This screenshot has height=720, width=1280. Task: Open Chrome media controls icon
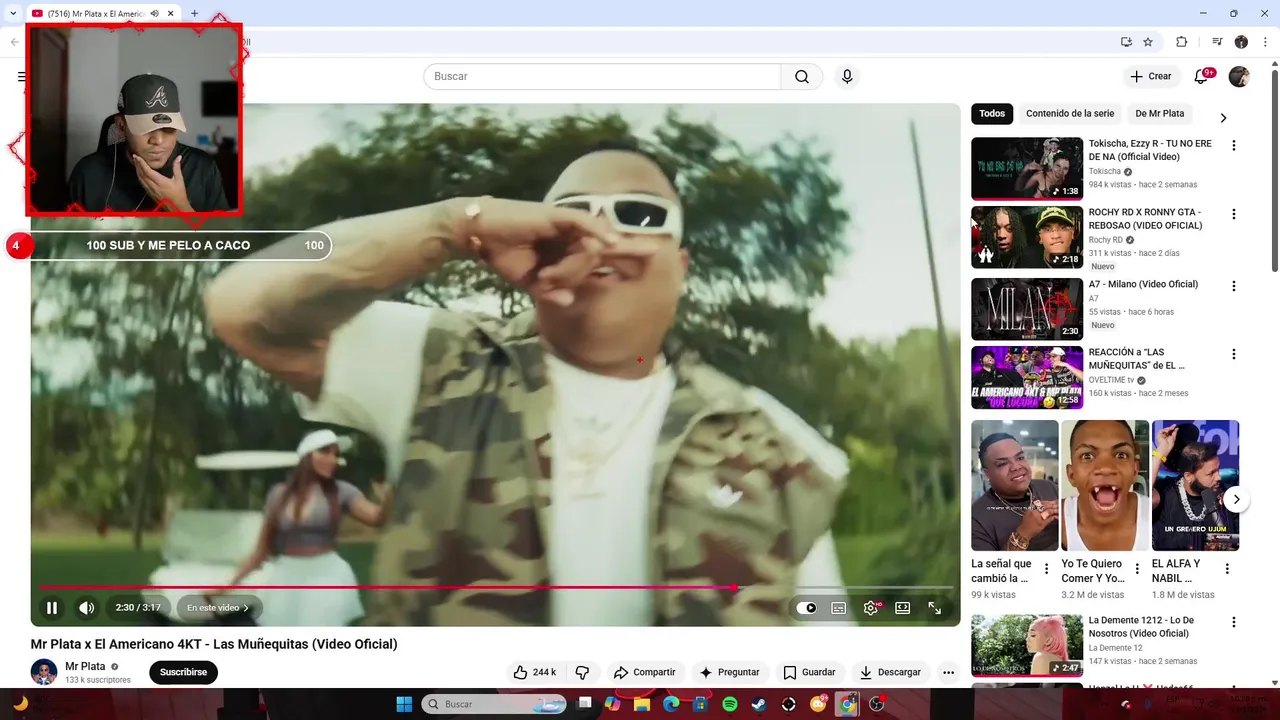(x=1217, y=42)
